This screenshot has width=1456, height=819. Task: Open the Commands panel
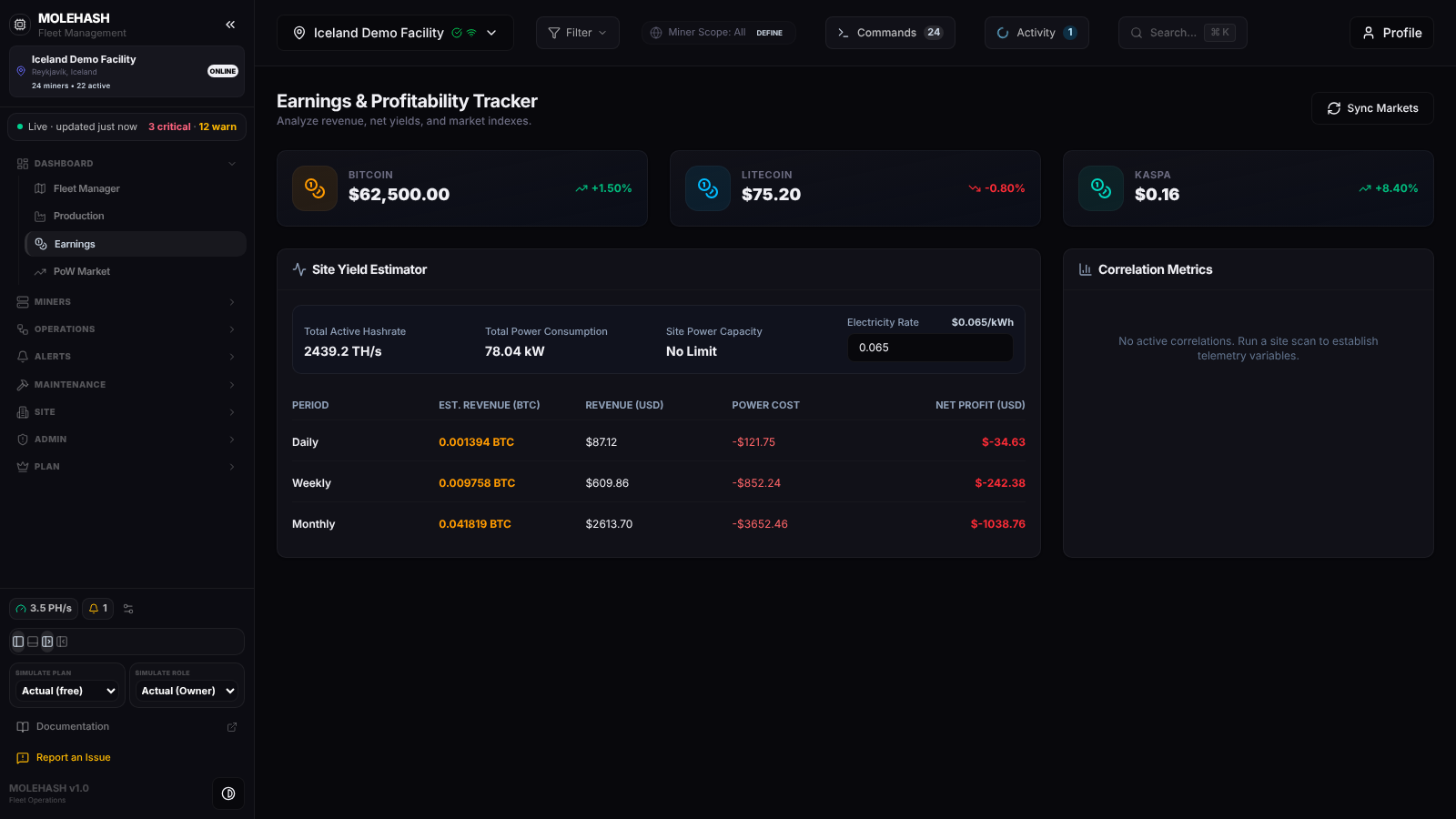click(x=890, y=33)
